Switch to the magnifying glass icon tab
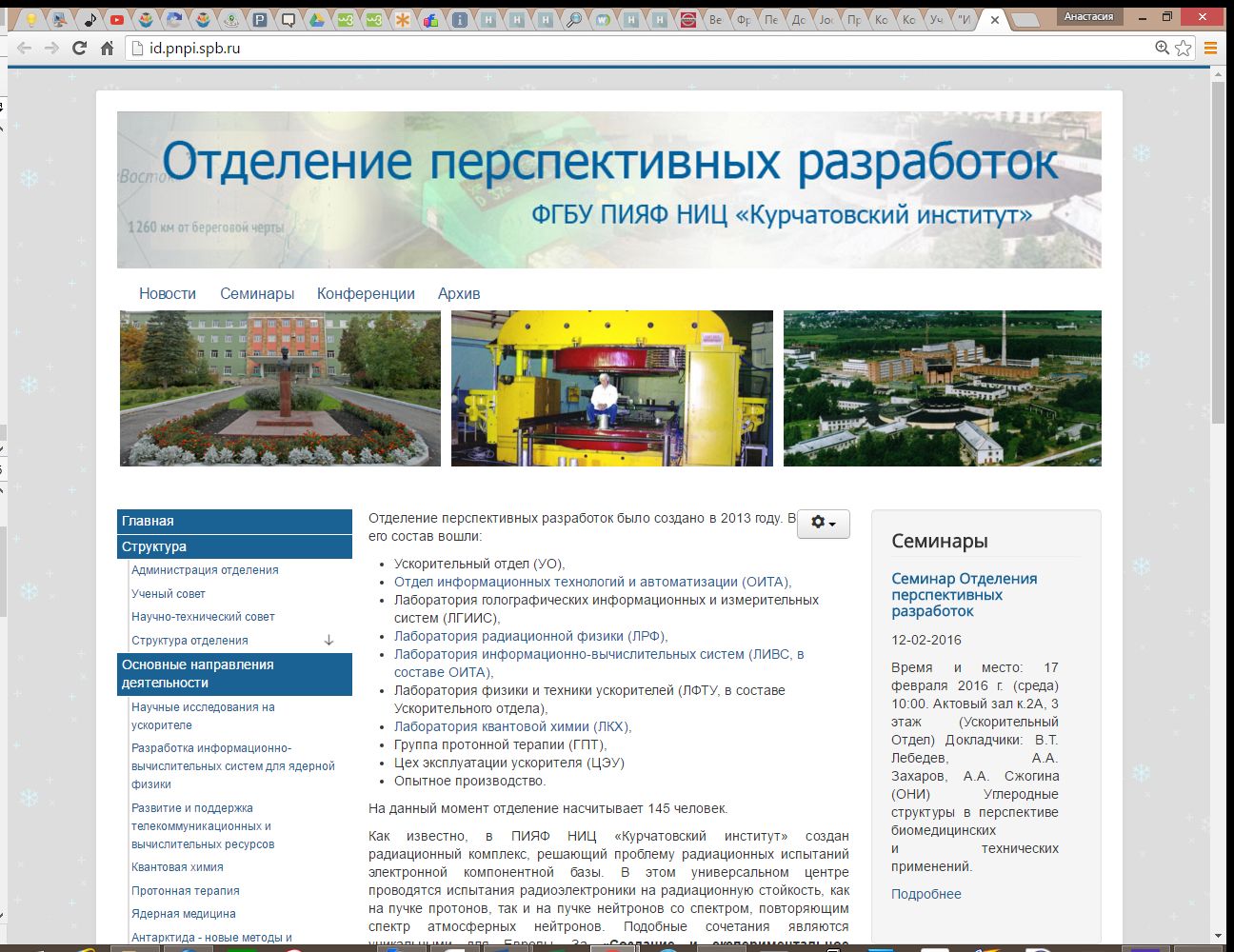The width and height of the screenshot is (1234, 952). (x=574, y=19)
